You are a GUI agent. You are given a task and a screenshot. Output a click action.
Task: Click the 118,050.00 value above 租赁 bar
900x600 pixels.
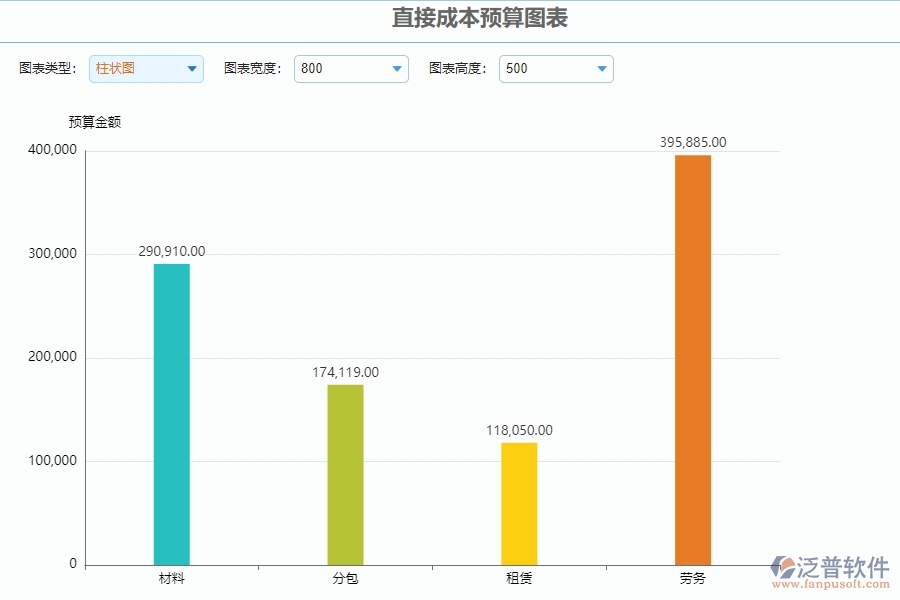(518, 430)
